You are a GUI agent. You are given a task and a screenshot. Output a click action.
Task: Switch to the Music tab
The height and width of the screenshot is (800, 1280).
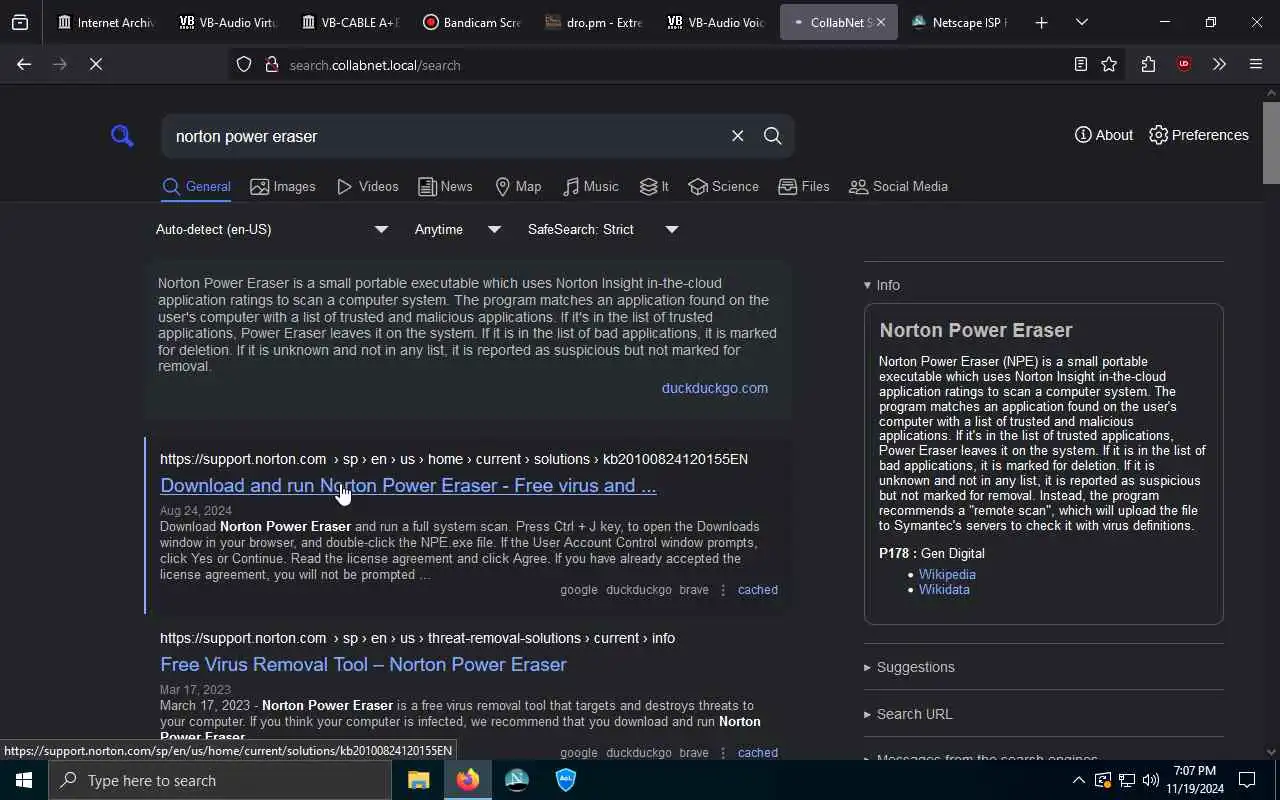(590, 186)
